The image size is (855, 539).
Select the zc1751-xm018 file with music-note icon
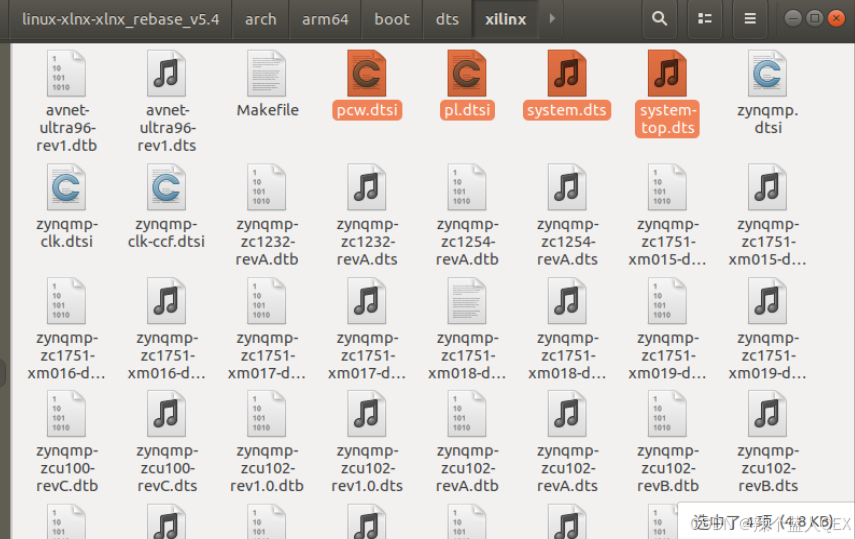pyautogui.click(x=567, y=329)
